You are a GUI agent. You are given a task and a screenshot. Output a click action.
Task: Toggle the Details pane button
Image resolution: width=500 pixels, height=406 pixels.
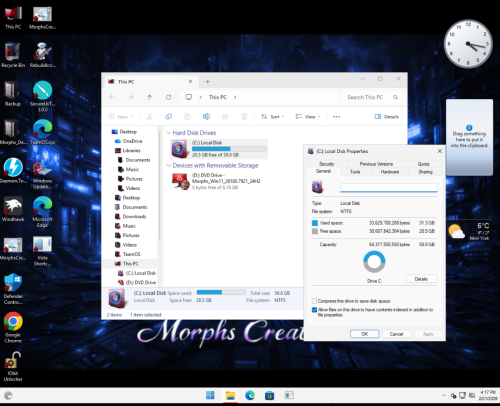point(387,117)
